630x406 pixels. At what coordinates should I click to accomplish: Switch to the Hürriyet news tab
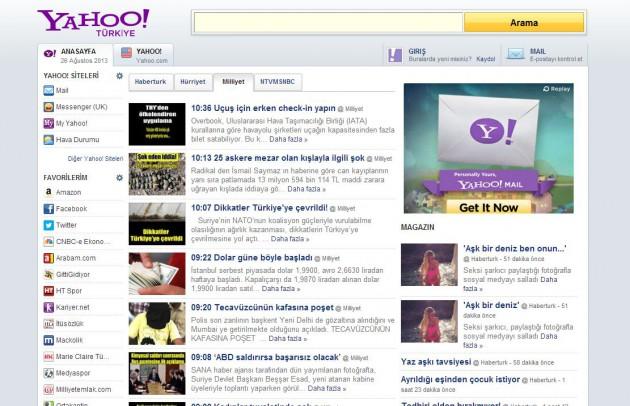192,82
